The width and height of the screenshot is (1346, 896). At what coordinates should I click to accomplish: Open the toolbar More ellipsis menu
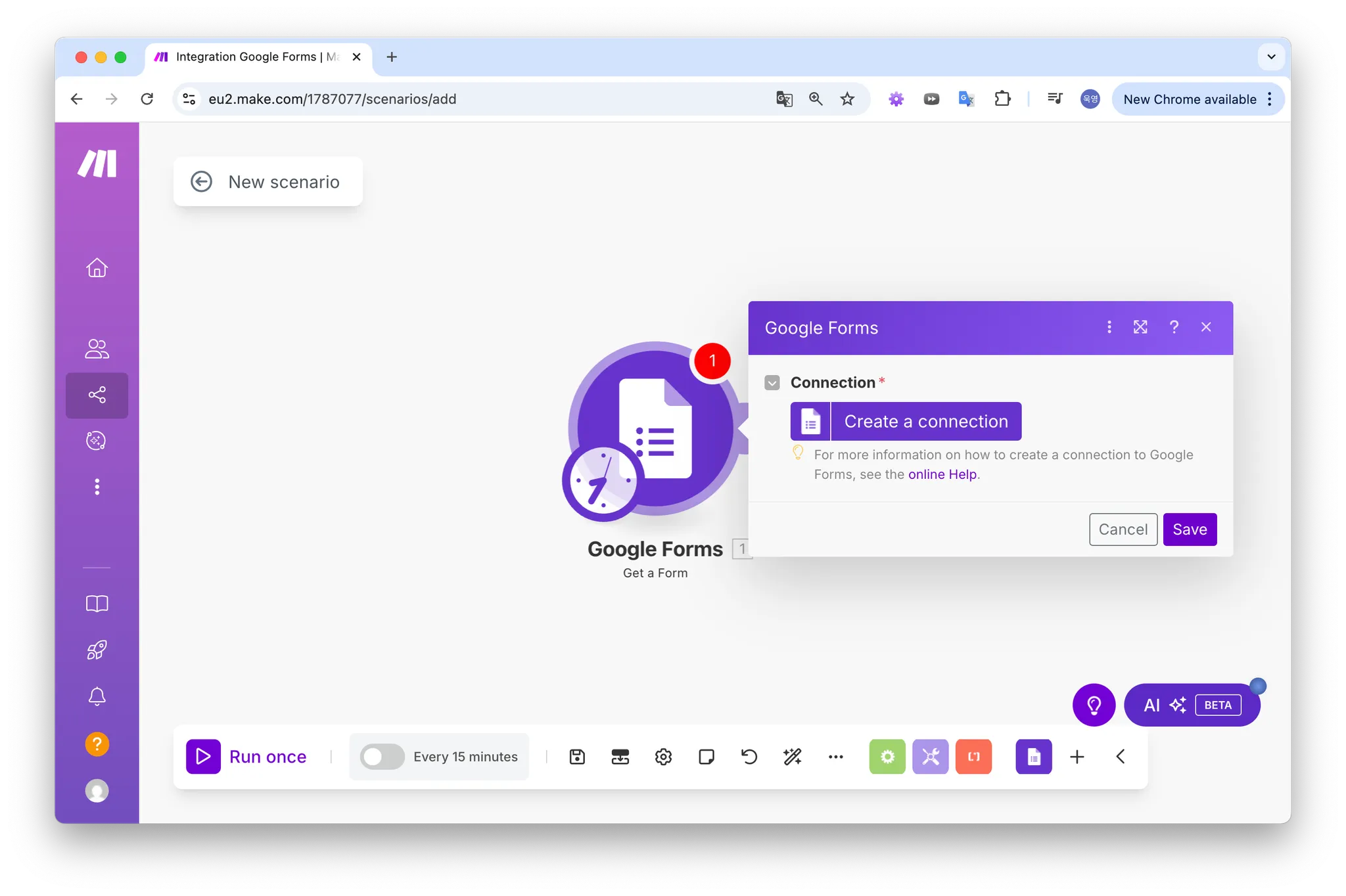point(835,757)
